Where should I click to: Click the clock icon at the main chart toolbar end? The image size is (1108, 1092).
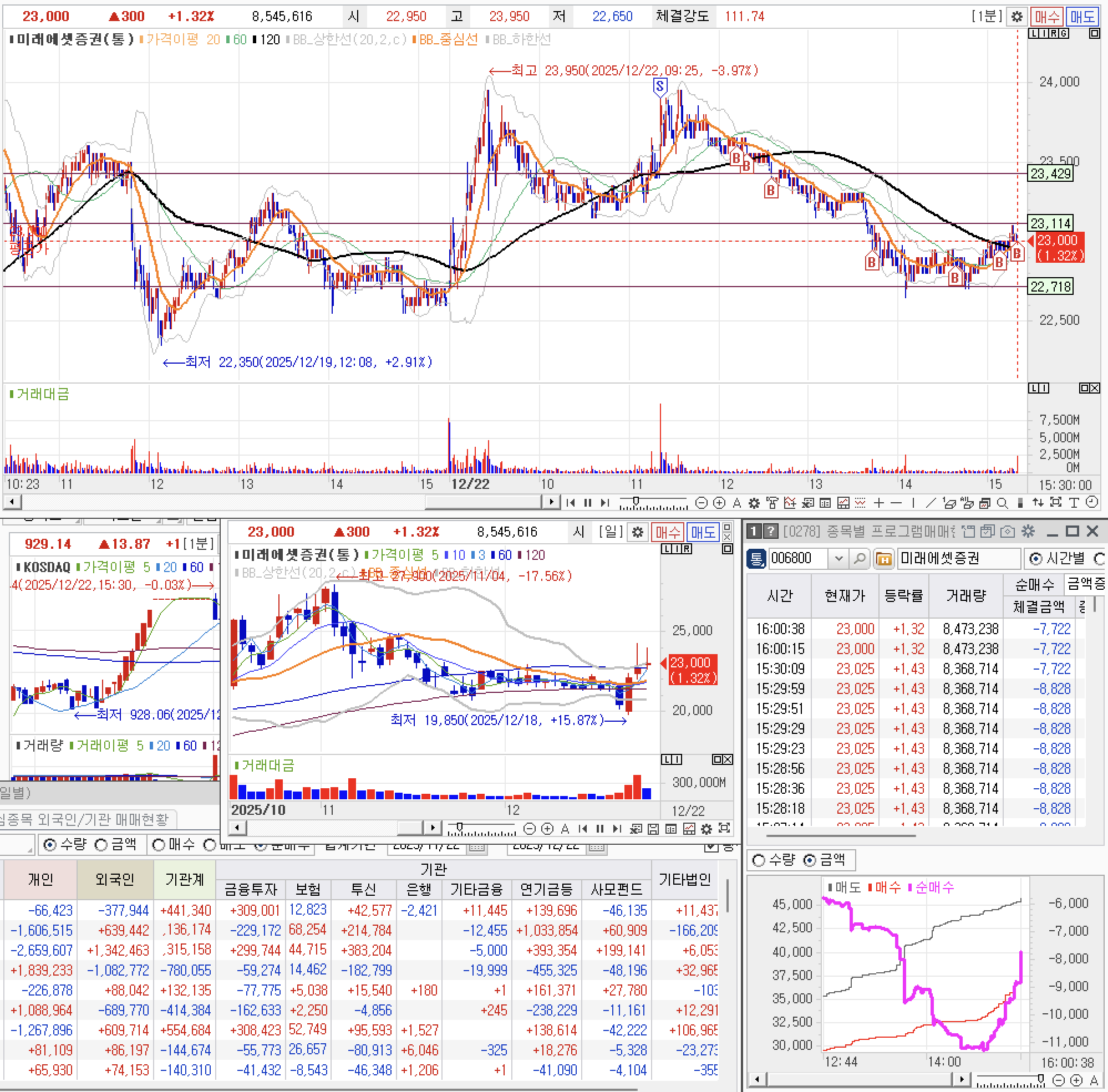[1092, 503]
